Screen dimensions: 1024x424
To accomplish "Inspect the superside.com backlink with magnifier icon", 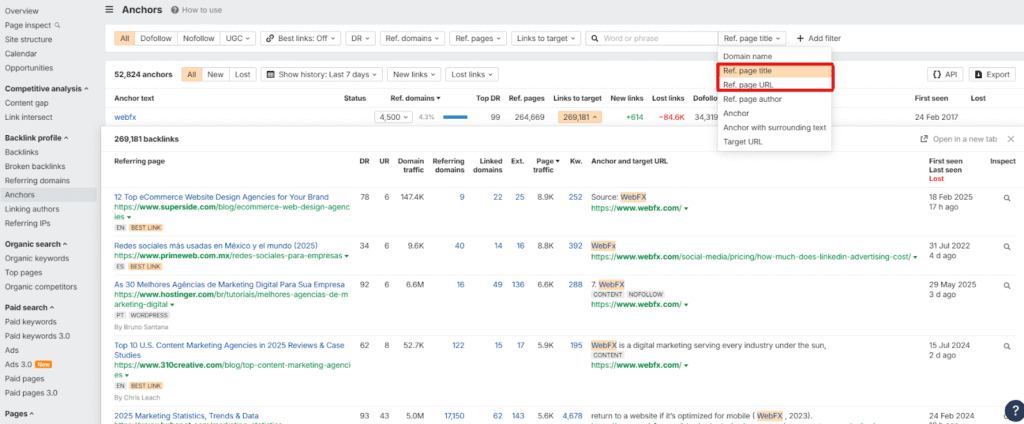I will 1008,198.
